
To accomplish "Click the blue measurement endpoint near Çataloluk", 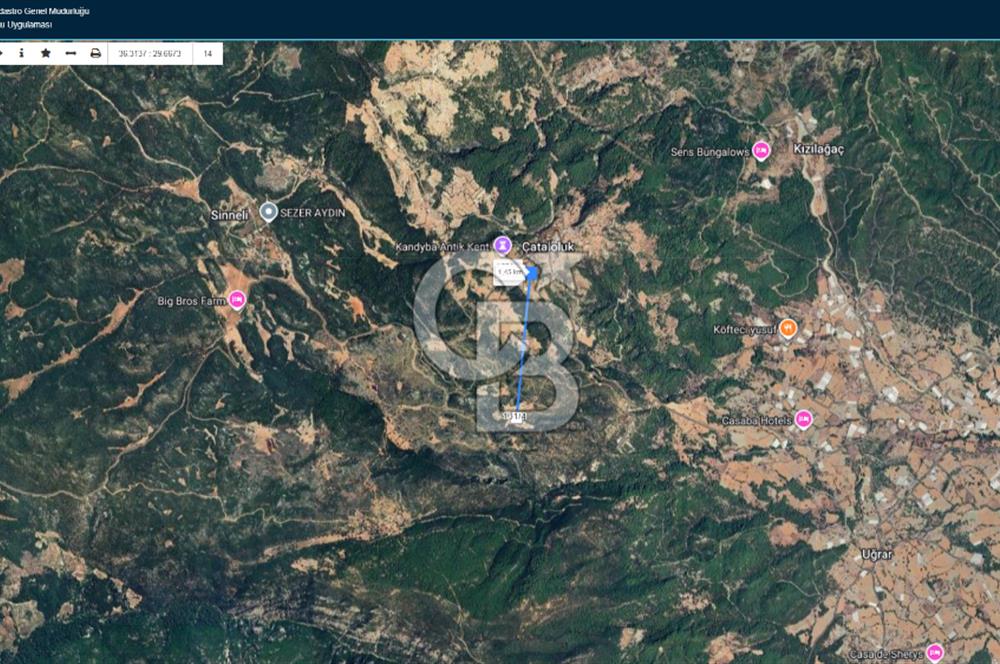I will click(533, 272).
